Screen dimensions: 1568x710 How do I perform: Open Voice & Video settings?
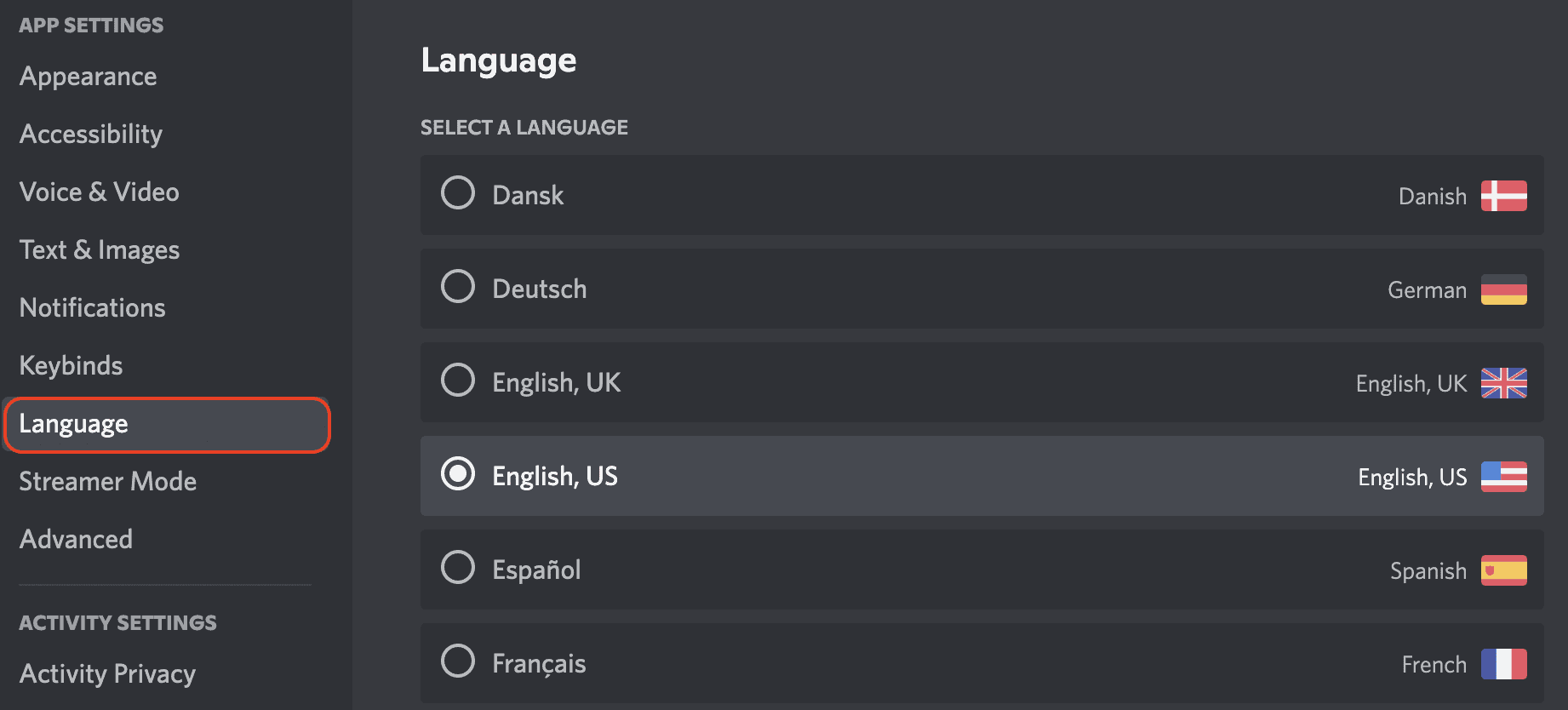coord(99,192)
